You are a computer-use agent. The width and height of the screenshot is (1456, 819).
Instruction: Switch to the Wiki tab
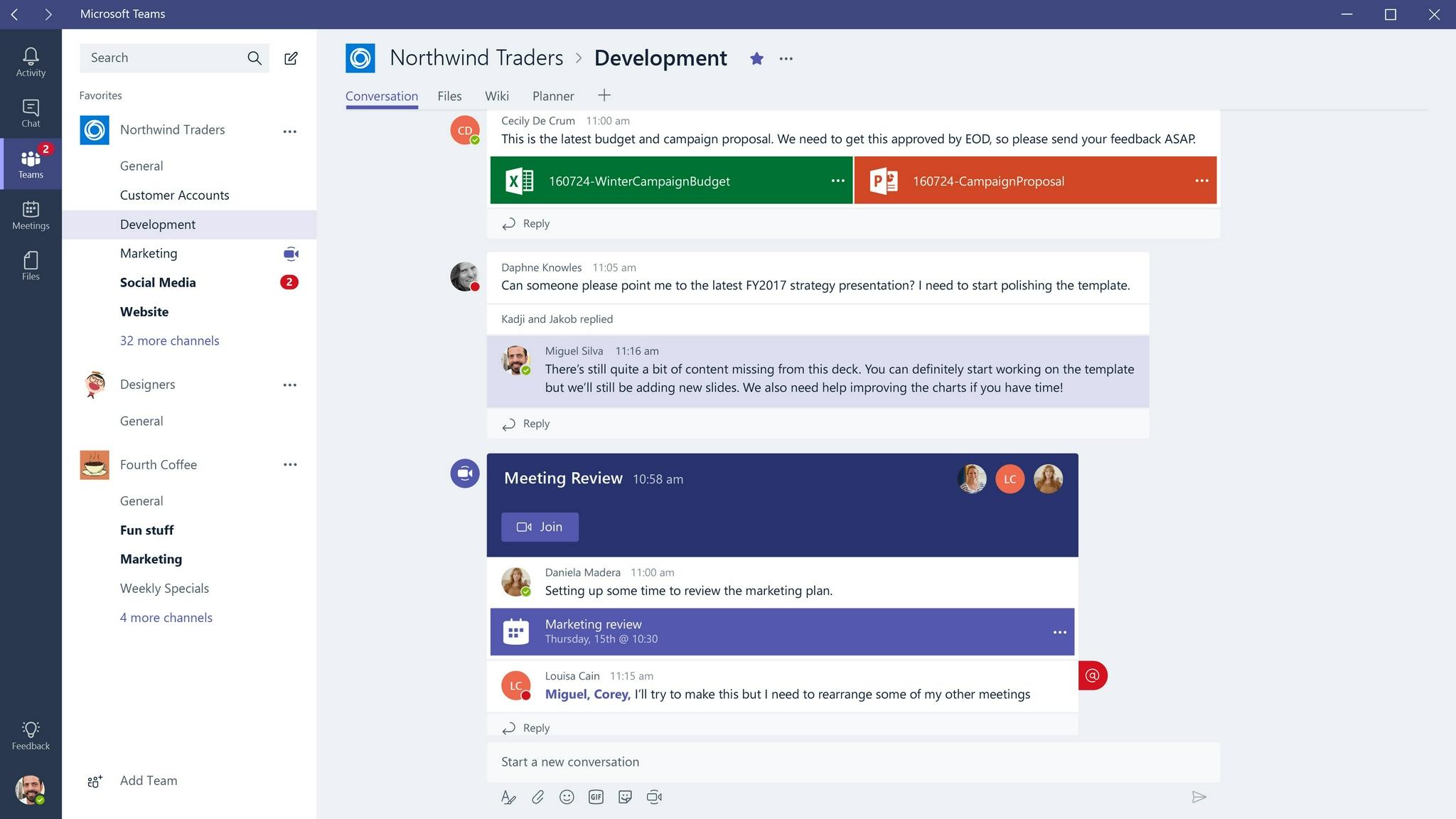pyautogui.click(x=496, y=95)
